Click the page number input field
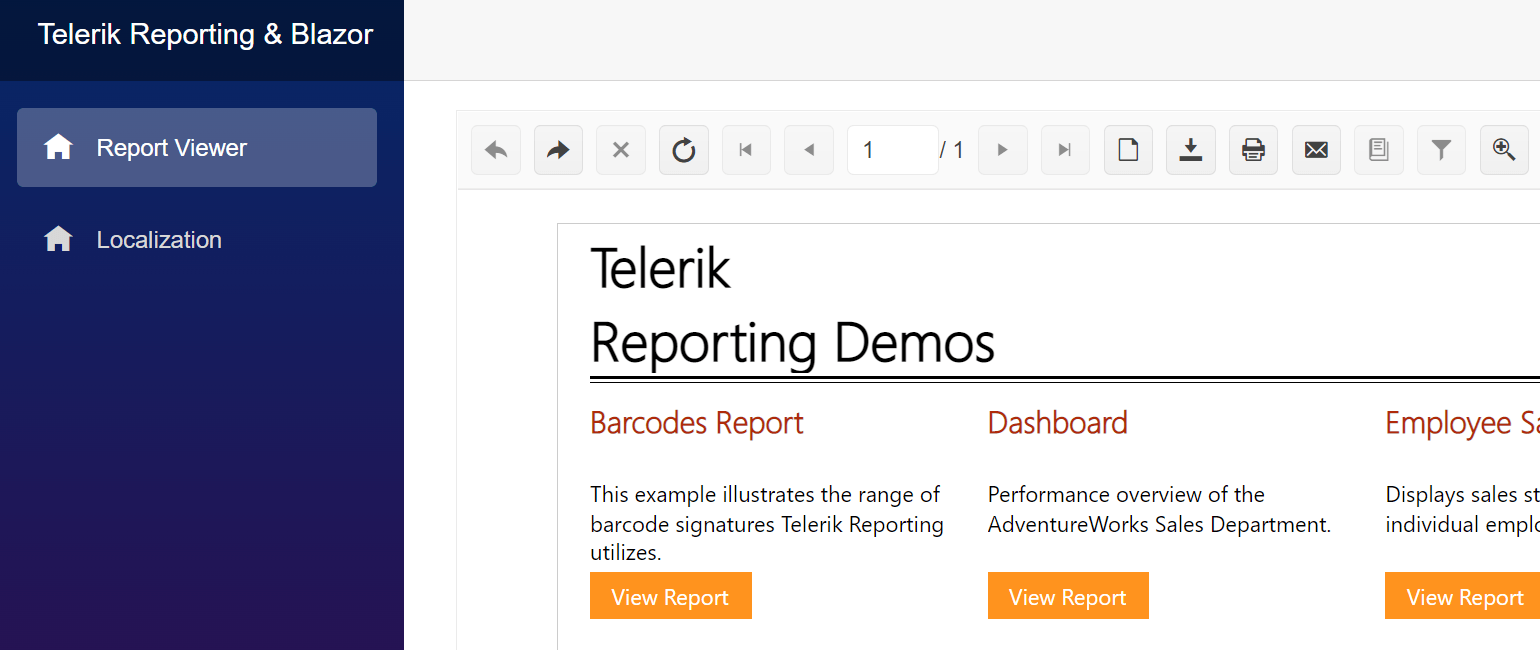This screenshot has height=650, width=1540. 892,150
